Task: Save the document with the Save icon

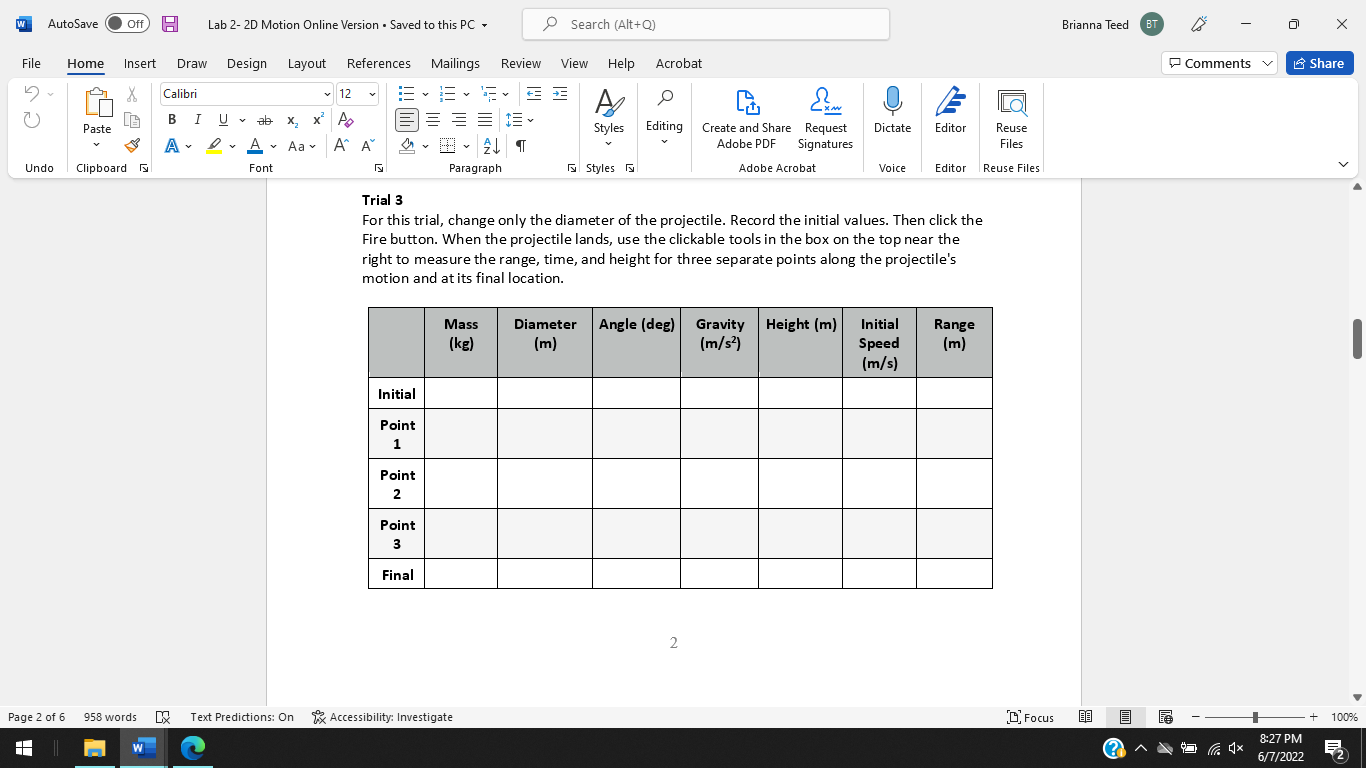Action: point(170,24)
